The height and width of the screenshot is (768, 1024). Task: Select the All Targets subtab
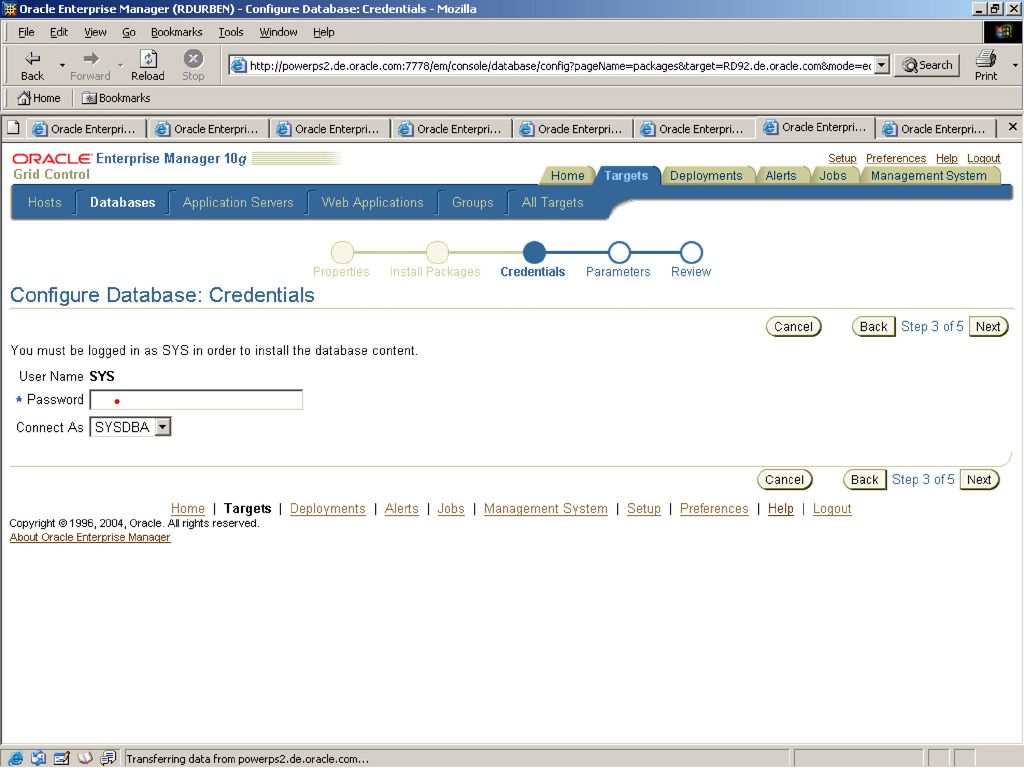point(552,202)
